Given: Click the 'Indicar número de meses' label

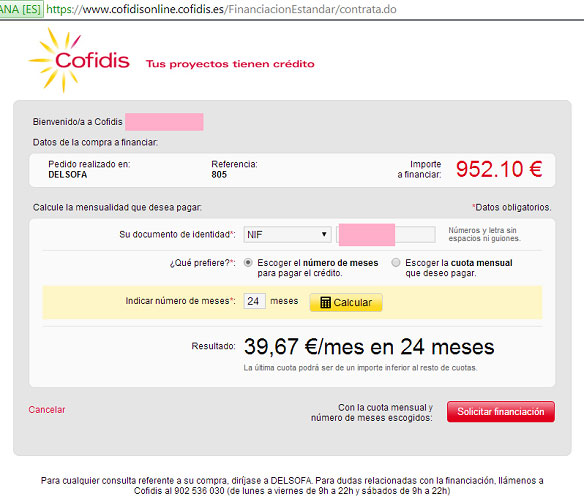Looking at the screenshot, I should (x=180, y=301).
